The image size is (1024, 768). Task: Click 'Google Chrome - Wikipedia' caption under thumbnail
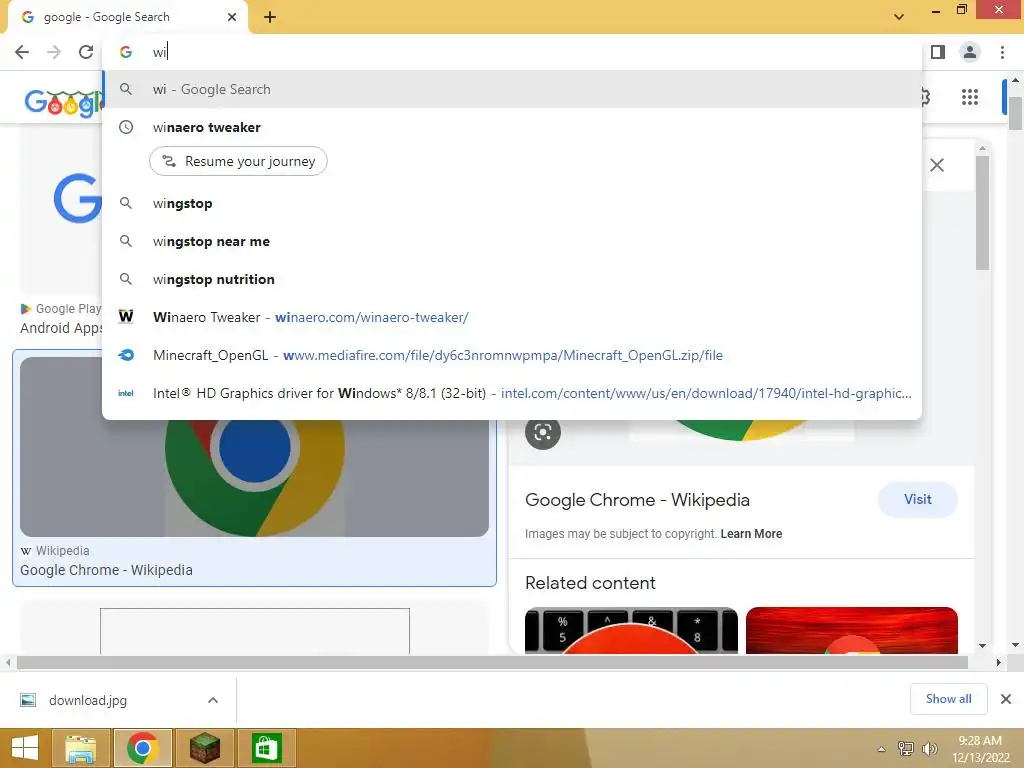[106, 570]
